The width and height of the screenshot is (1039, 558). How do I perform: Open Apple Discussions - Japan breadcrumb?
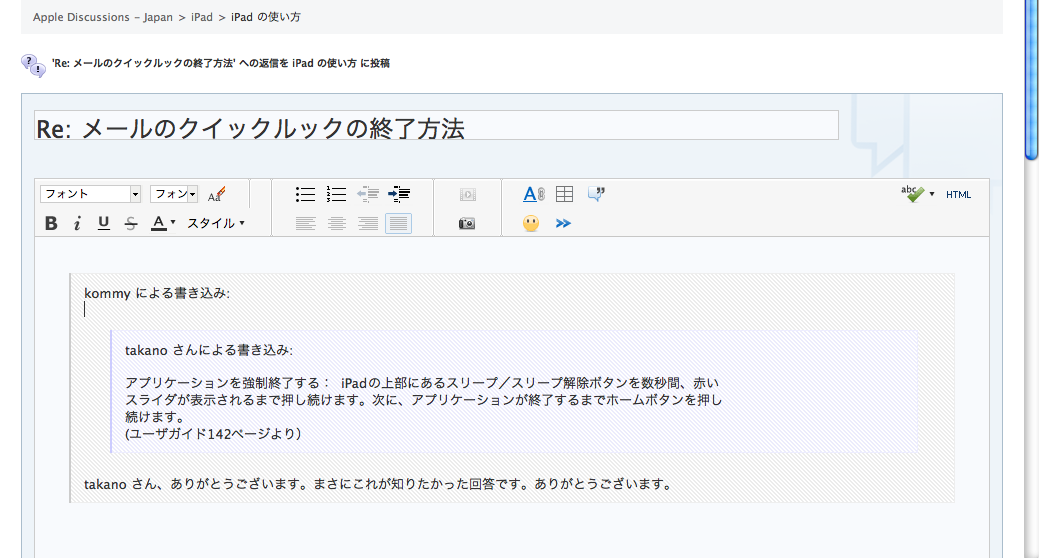(x=103, y=18)
